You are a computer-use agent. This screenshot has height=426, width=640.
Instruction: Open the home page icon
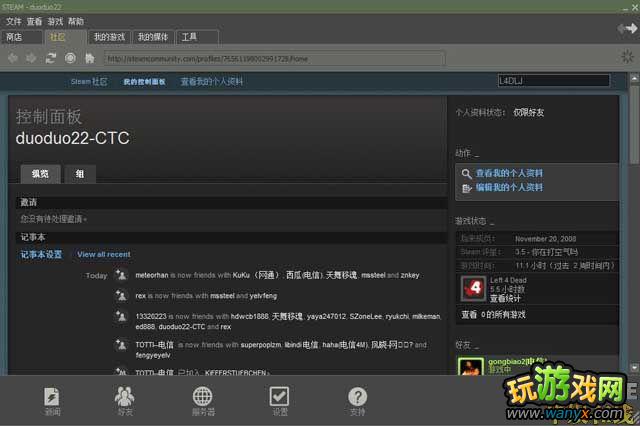(90, 58)
